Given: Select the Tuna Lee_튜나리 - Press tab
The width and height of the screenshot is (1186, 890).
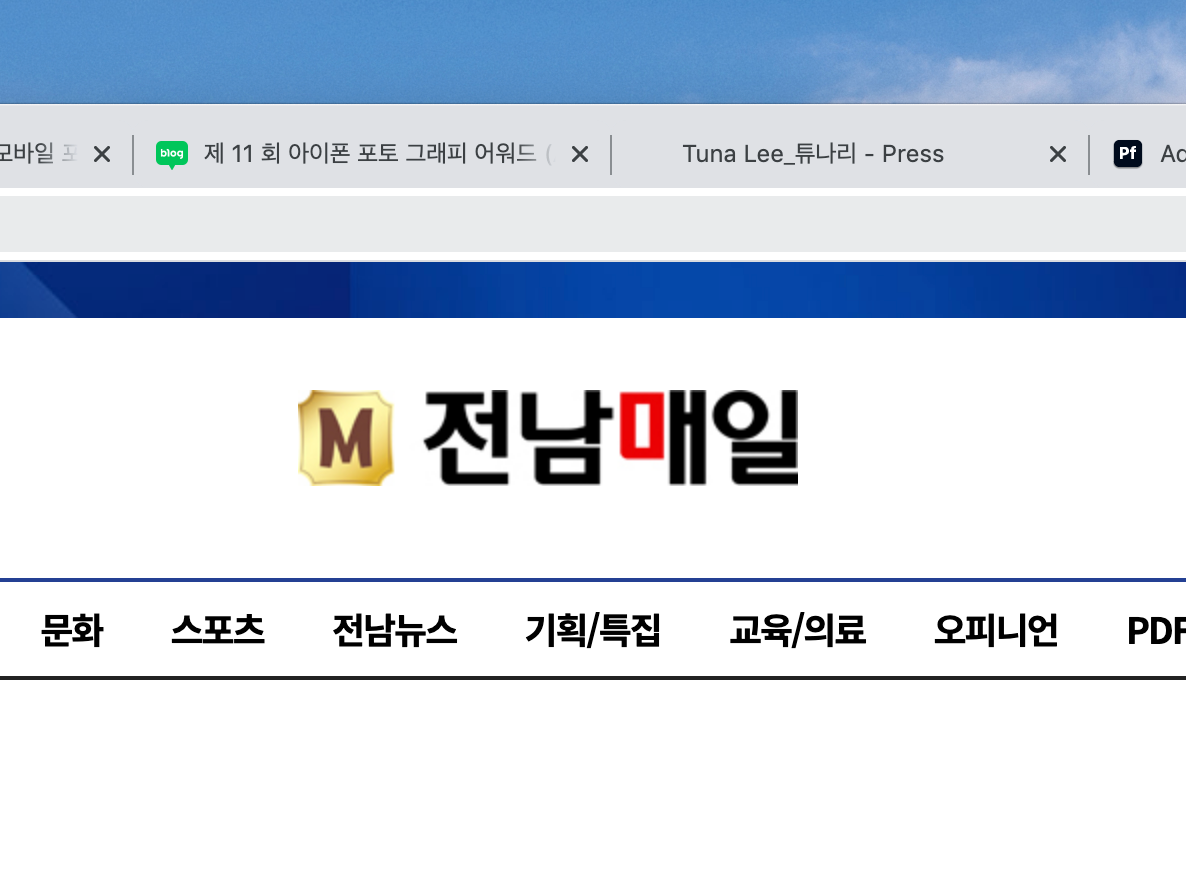Looking at the screenshot, I should 850,154.
